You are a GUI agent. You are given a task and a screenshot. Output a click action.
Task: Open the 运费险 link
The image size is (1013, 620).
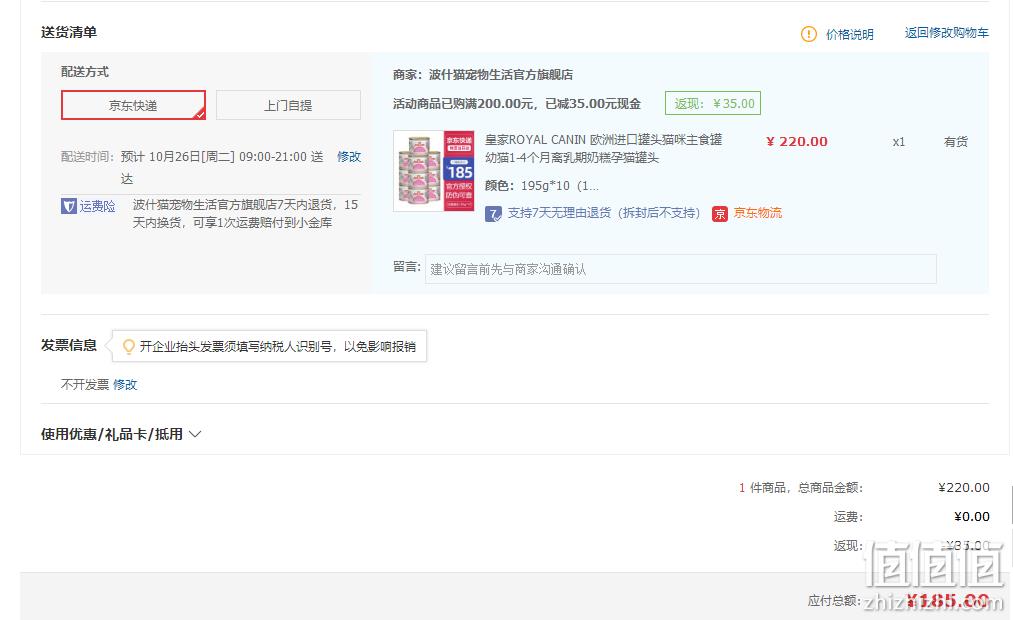tap(98, 206)
